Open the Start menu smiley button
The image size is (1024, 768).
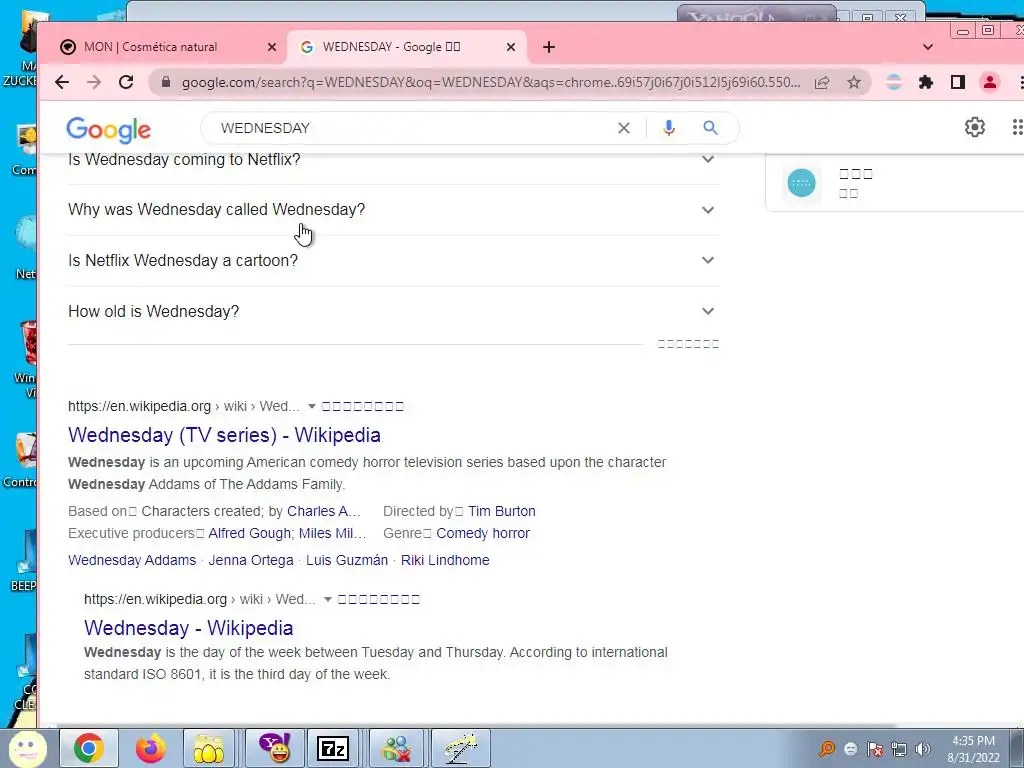coord(27,748)
